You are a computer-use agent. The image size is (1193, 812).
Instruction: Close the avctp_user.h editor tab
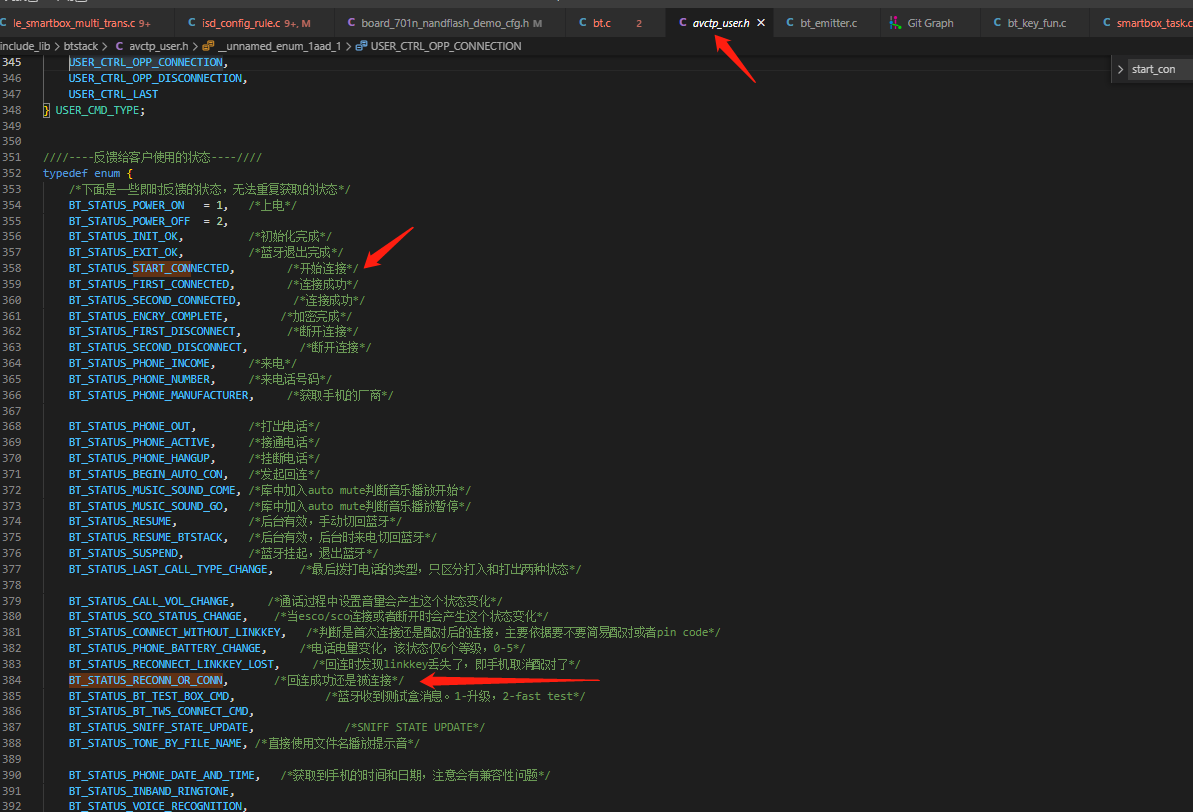coord(761,23)
